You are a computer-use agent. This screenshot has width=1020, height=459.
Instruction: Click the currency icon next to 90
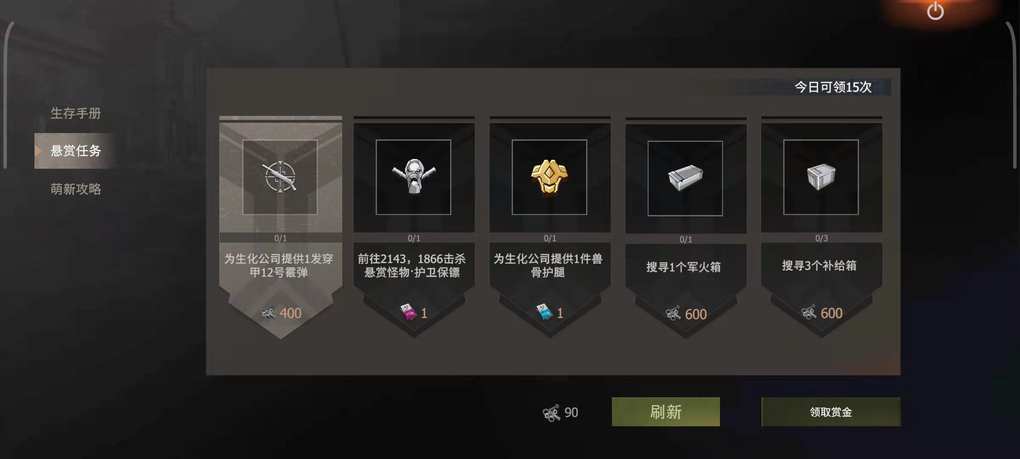click(x=551, y=412)
